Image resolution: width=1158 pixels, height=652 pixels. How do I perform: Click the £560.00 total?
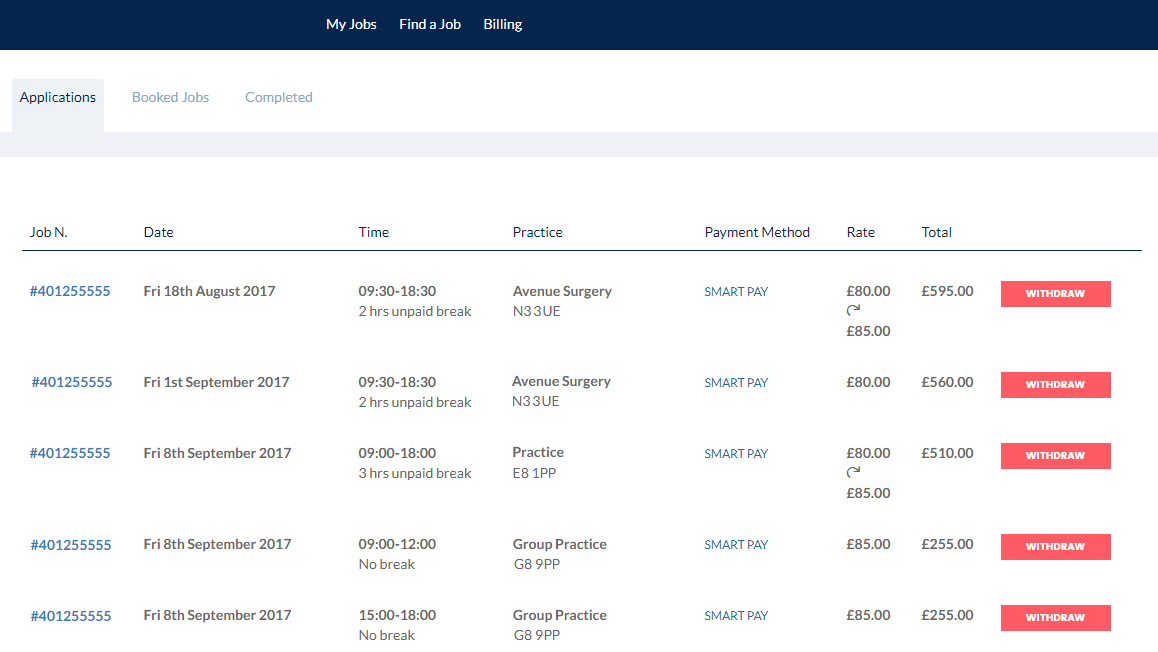948,382
